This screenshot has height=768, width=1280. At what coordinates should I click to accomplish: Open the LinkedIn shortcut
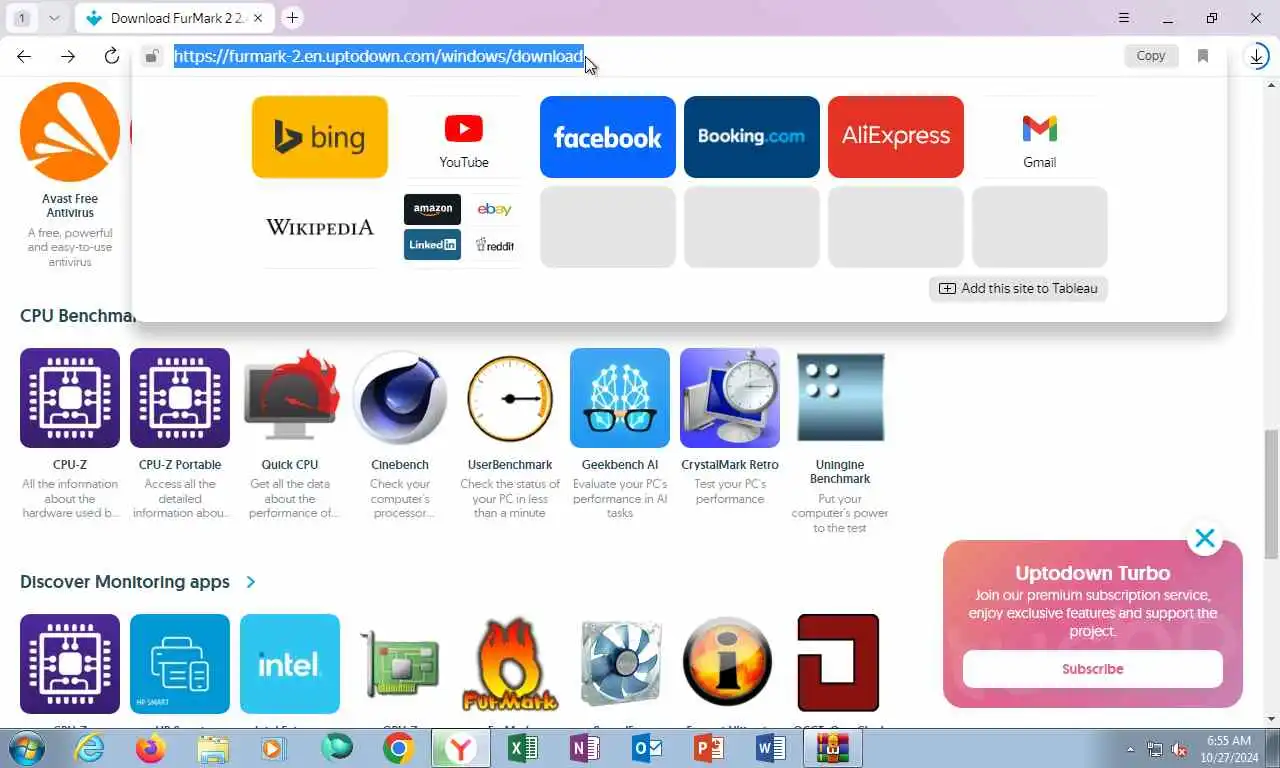pyautogui.click(x=433, y=245)
